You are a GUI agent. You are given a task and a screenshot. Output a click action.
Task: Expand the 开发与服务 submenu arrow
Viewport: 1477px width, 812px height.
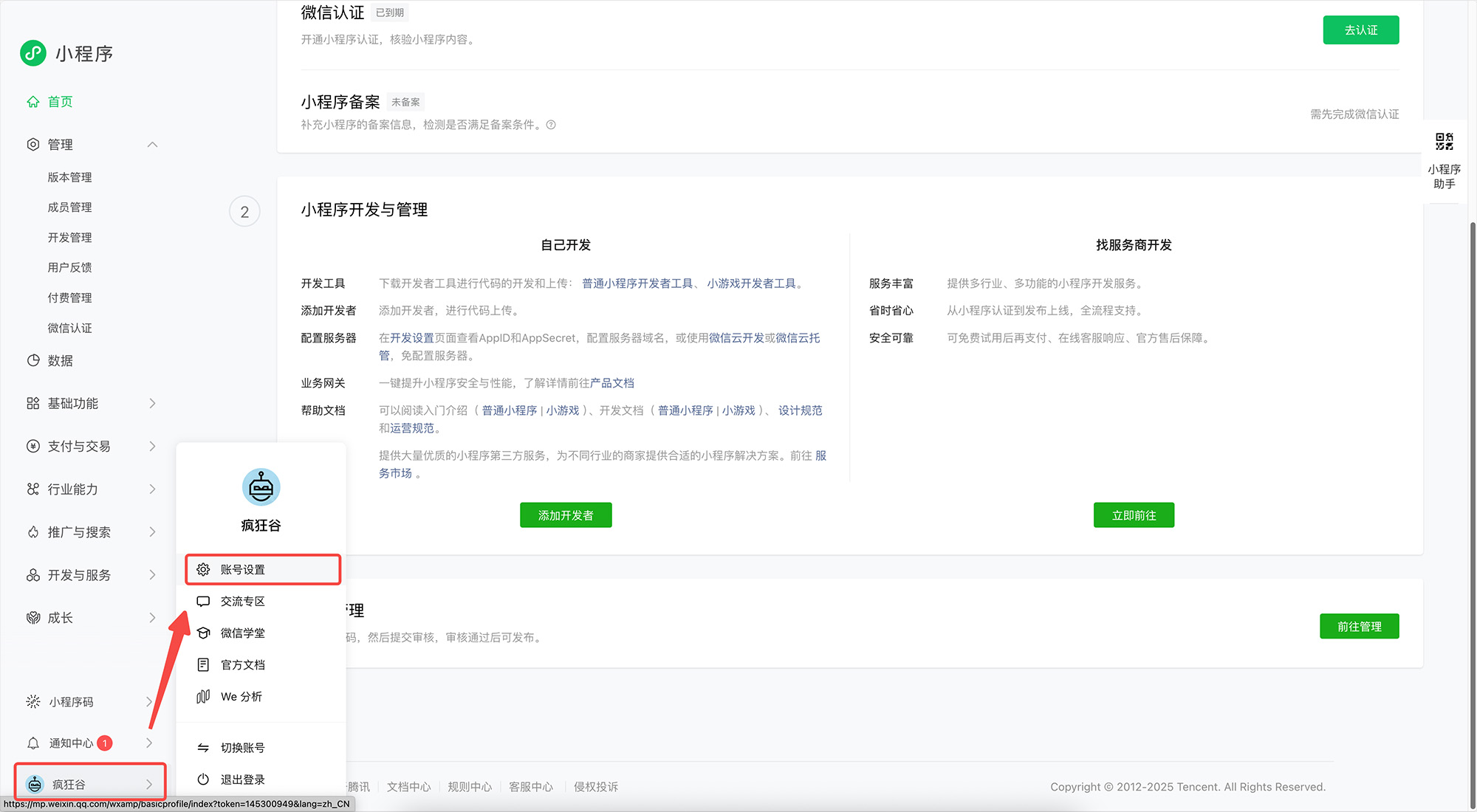tap(152, 575)
